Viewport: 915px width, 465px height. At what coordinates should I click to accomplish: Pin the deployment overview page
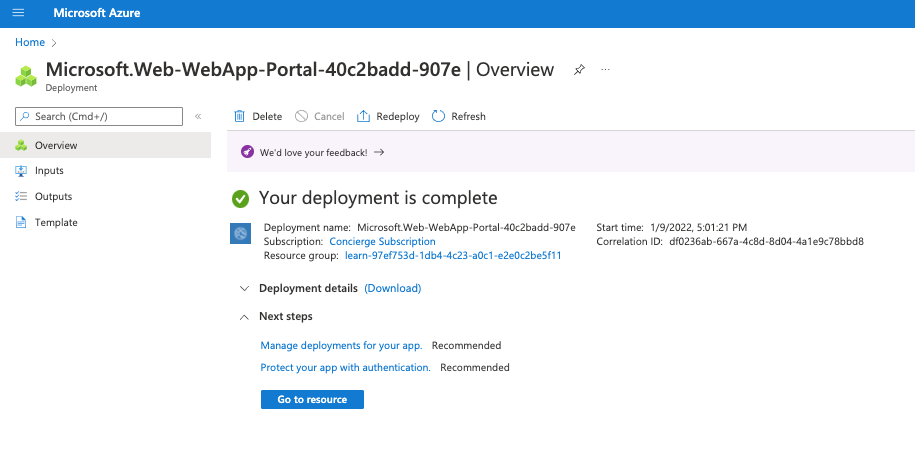579,70
